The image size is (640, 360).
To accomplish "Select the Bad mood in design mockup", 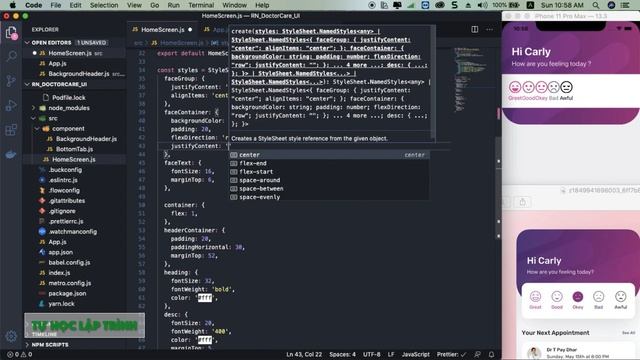I will click(598, 300).
